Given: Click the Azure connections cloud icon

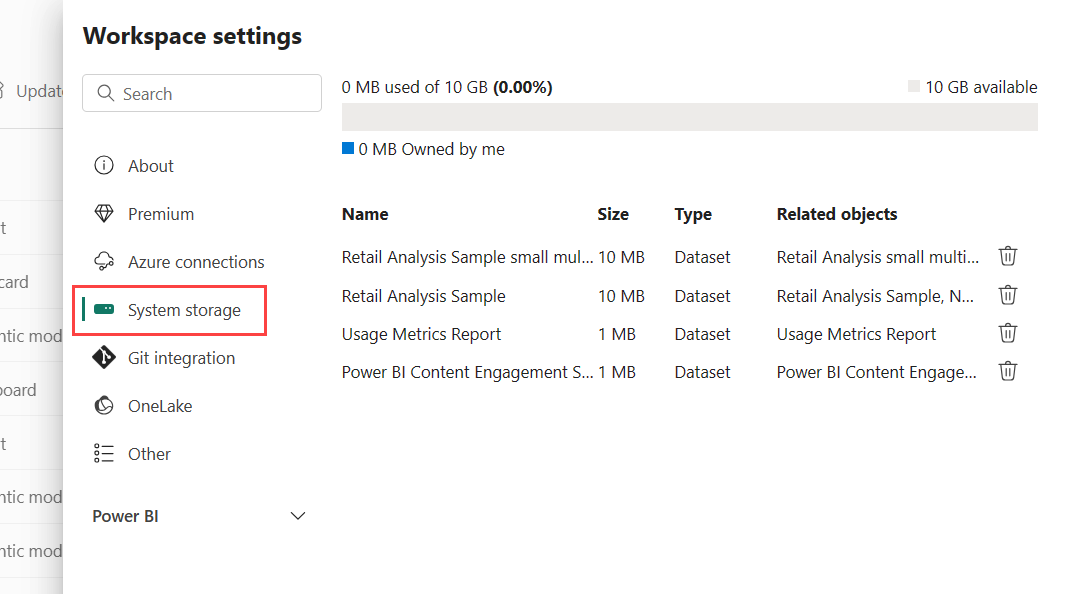Looking at the screenshot, I should (x=104, y=262).
